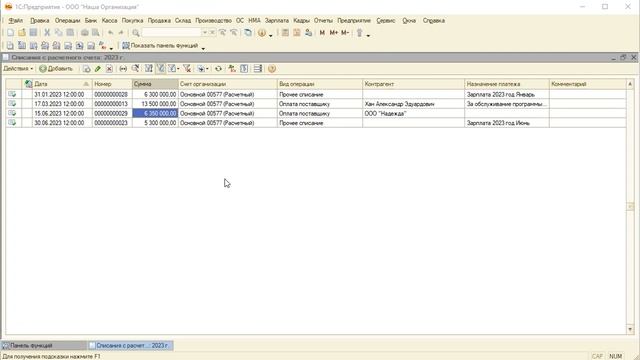Screen dimensions: 640x360
Task: Open the filter history dropdown icon
Action: [173, 69]
